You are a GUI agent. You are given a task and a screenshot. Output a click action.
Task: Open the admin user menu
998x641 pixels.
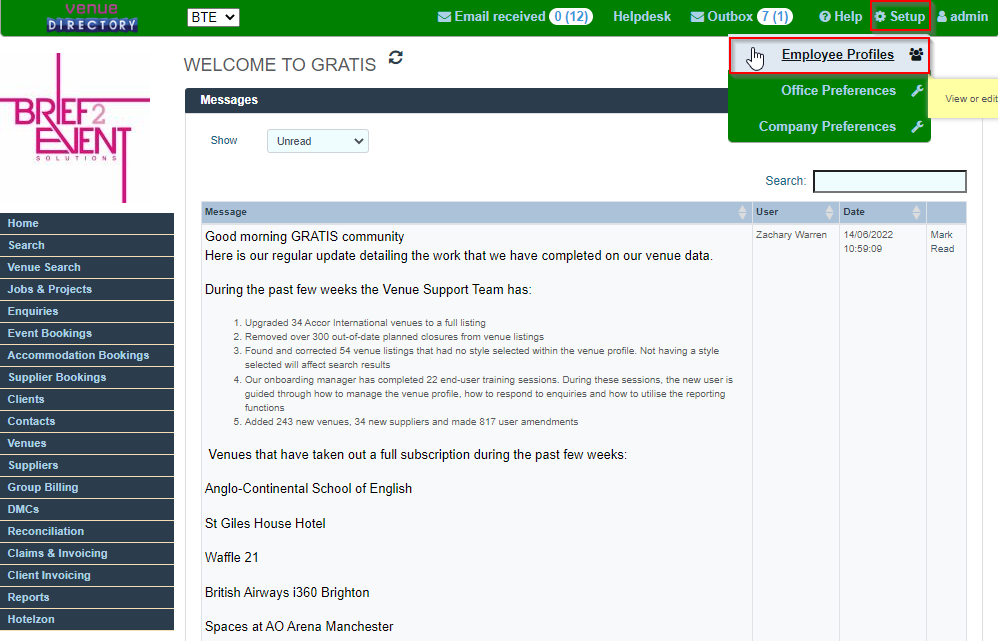click(962, 17)
